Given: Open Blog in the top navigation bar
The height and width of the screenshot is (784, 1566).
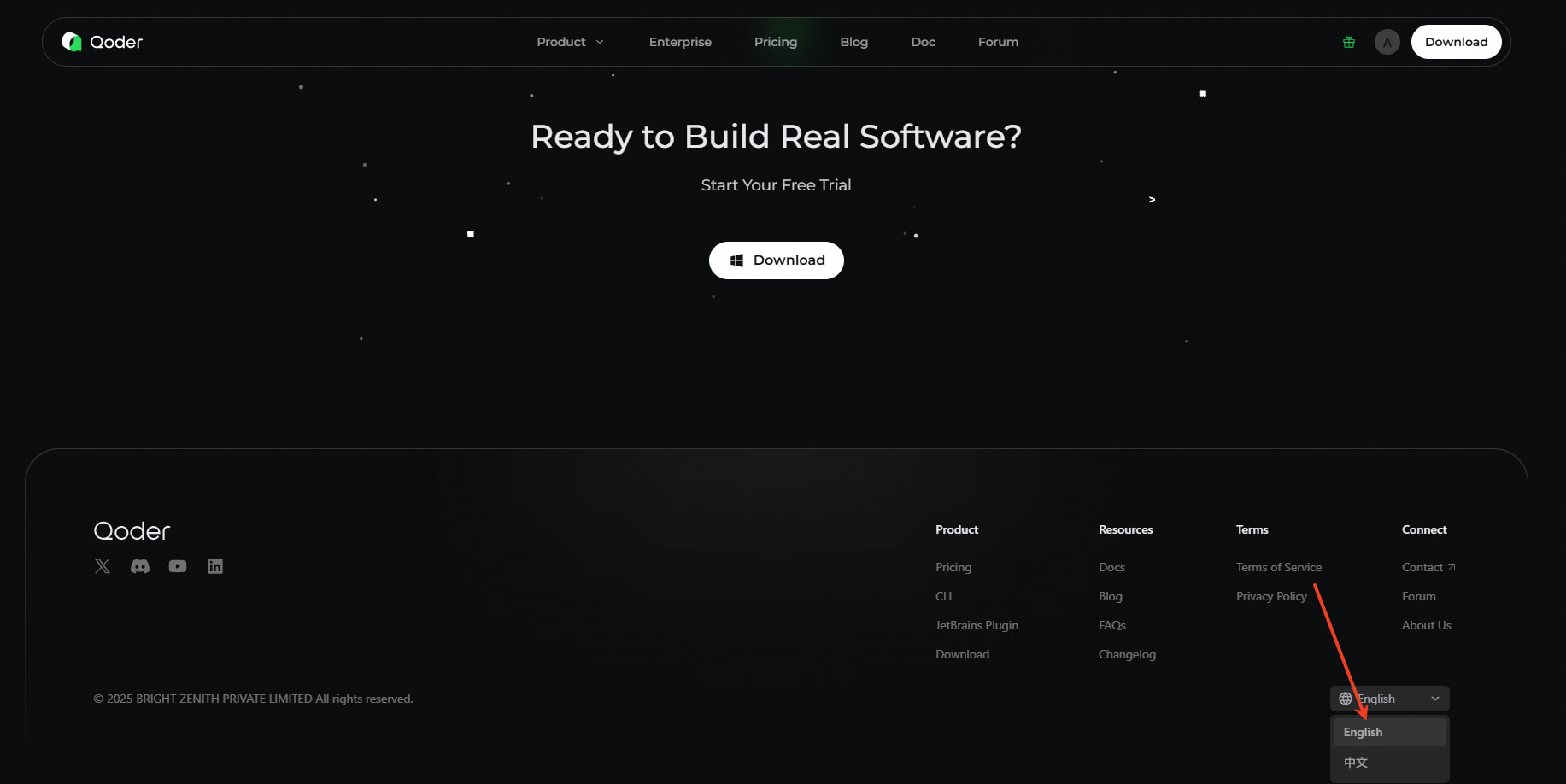Looking at the screenshot, I should click(x=854, y=42).
